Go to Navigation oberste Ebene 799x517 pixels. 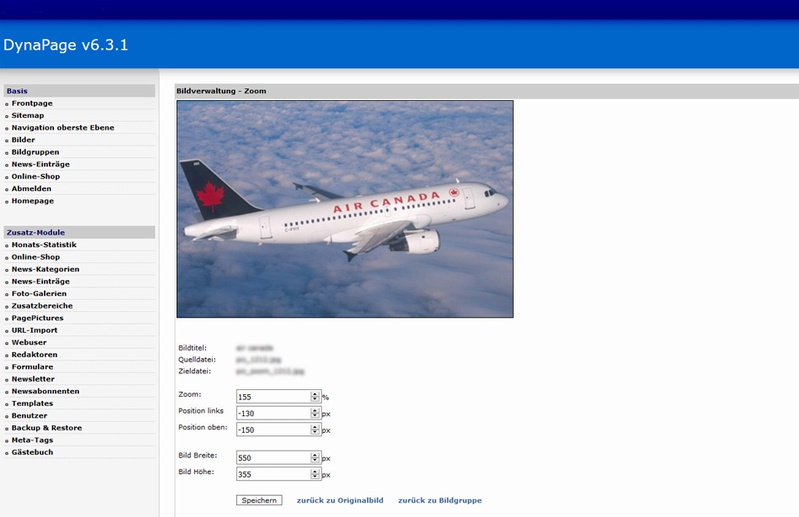point(63,128)
